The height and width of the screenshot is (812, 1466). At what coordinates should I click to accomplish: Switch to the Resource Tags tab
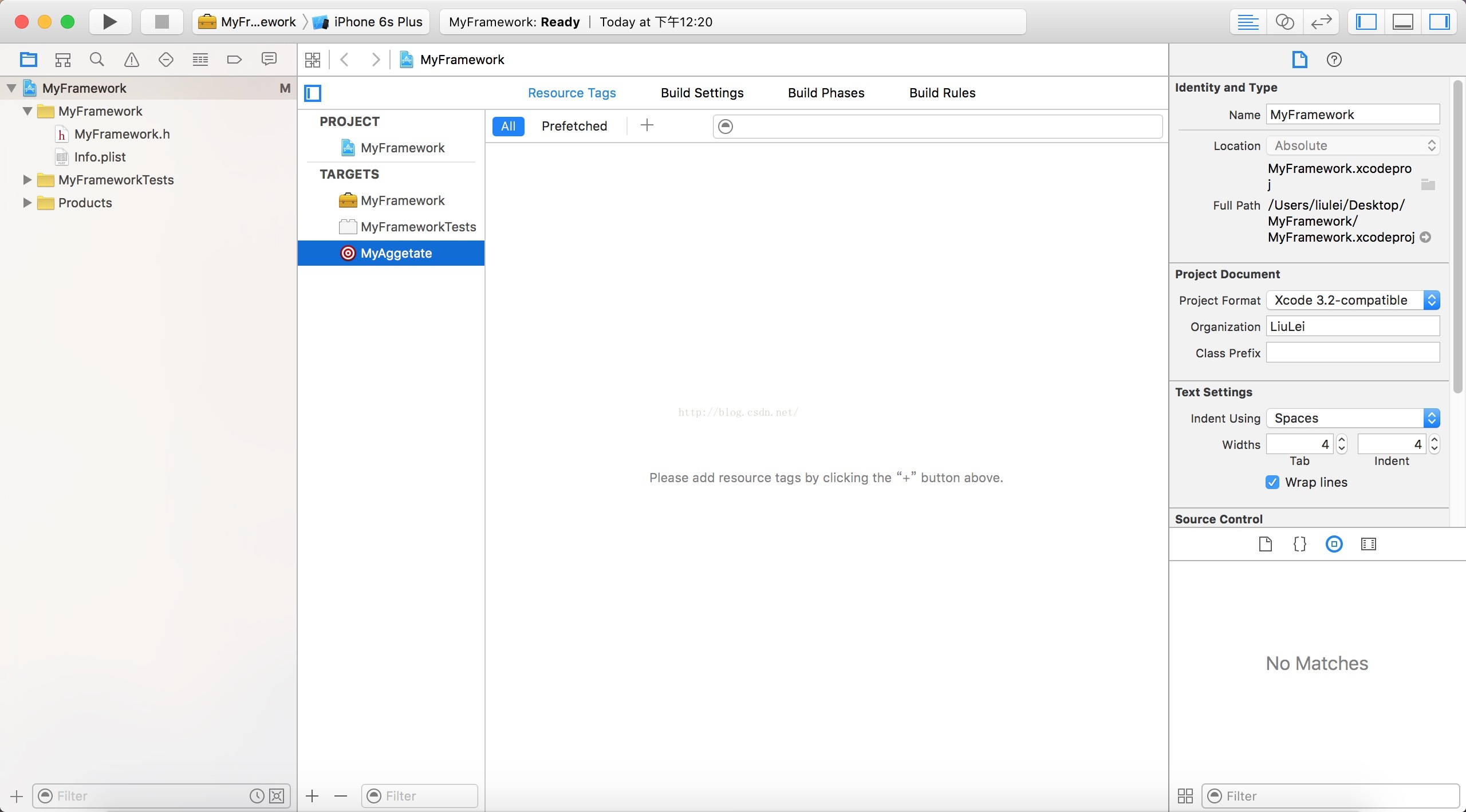572,93
